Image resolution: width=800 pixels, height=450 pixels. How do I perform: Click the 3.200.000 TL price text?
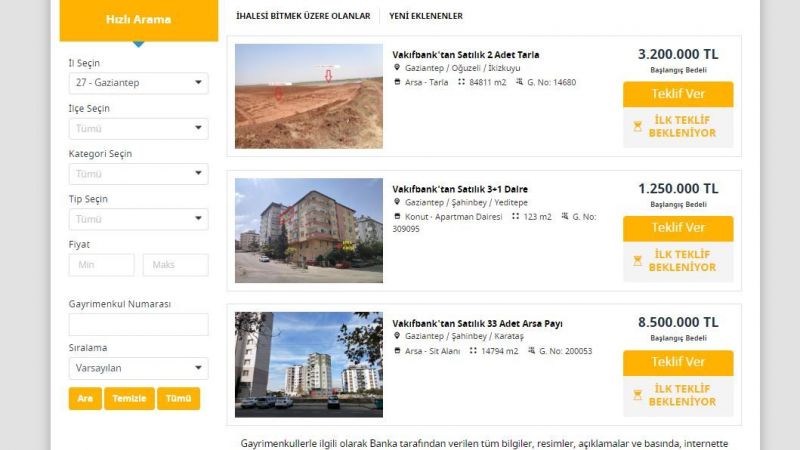pos(678,54)
